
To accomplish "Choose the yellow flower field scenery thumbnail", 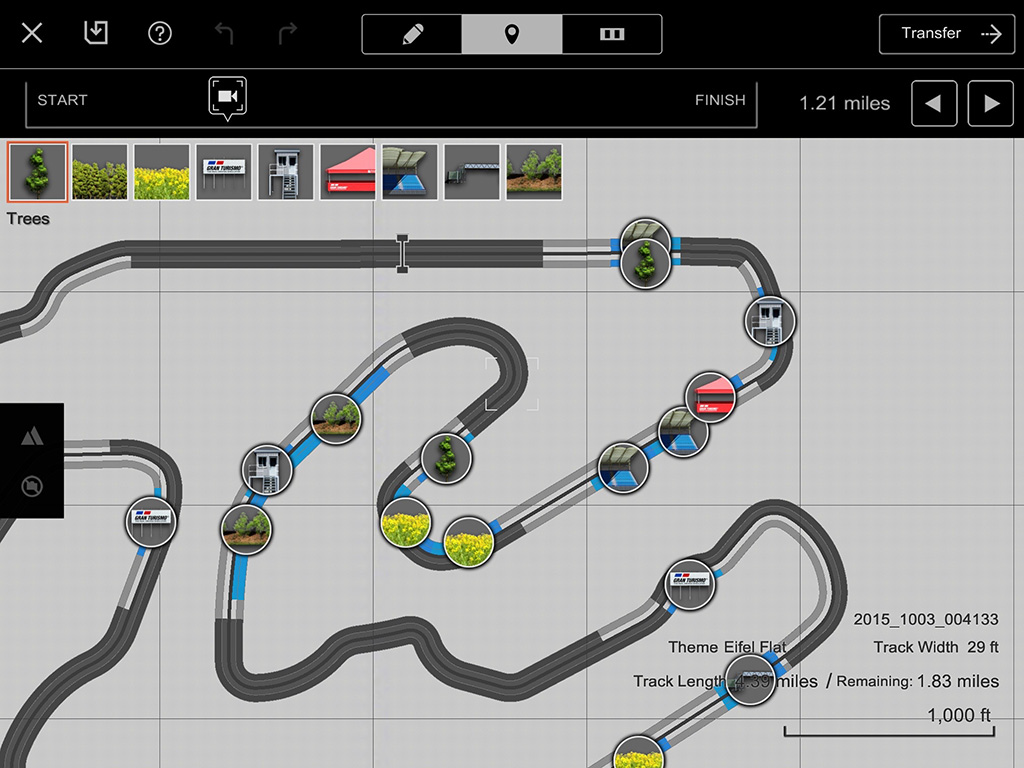I will pos(162,172).
